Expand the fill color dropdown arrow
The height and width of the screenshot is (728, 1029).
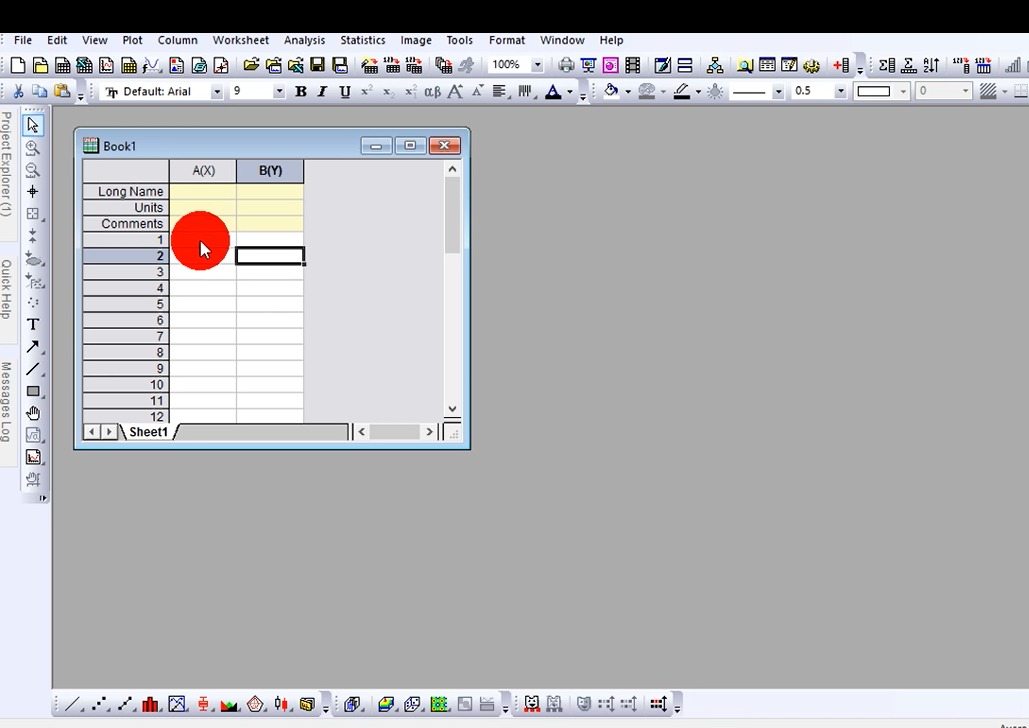628,92
